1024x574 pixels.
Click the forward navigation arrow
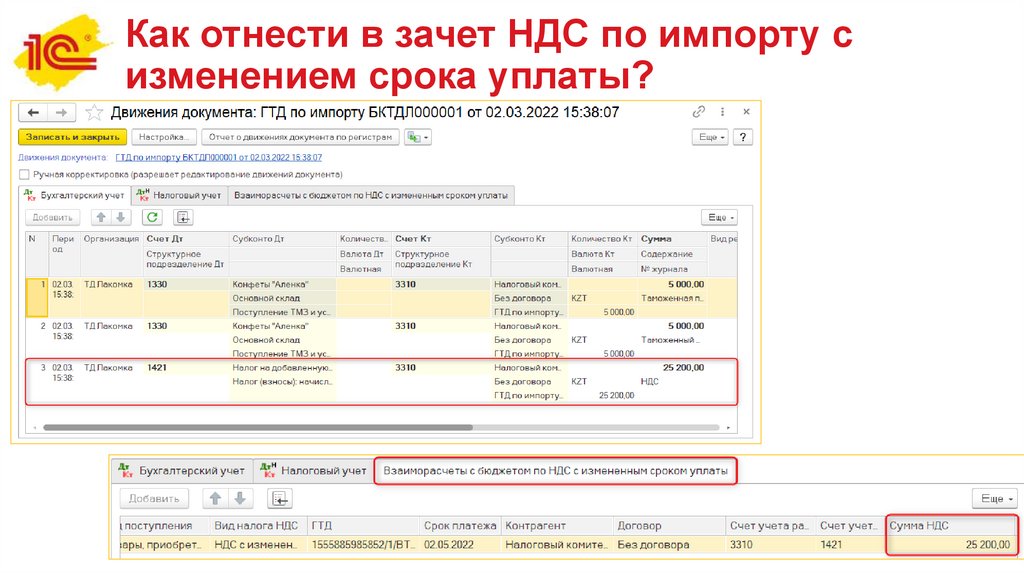(61, 112)
